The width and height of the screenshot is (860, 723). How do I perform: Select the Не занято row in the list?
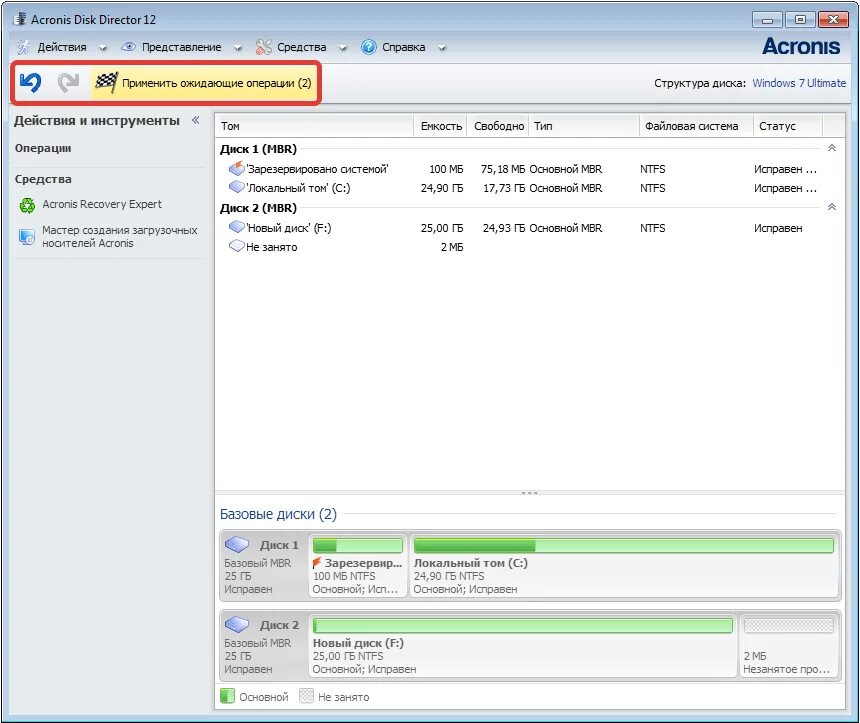(523, 247)
